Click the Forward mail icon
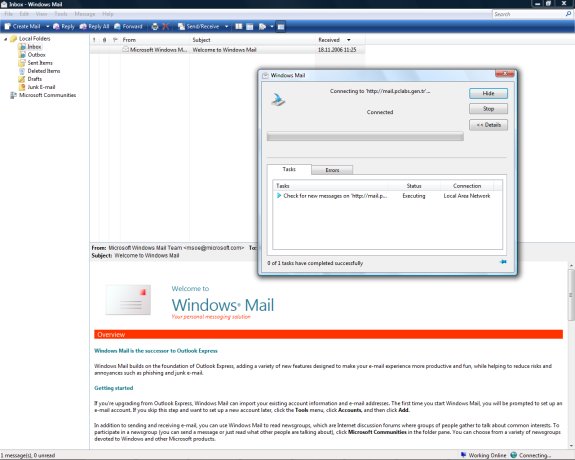575x460 pixels. pyautogui.click(x=128, y=26)
